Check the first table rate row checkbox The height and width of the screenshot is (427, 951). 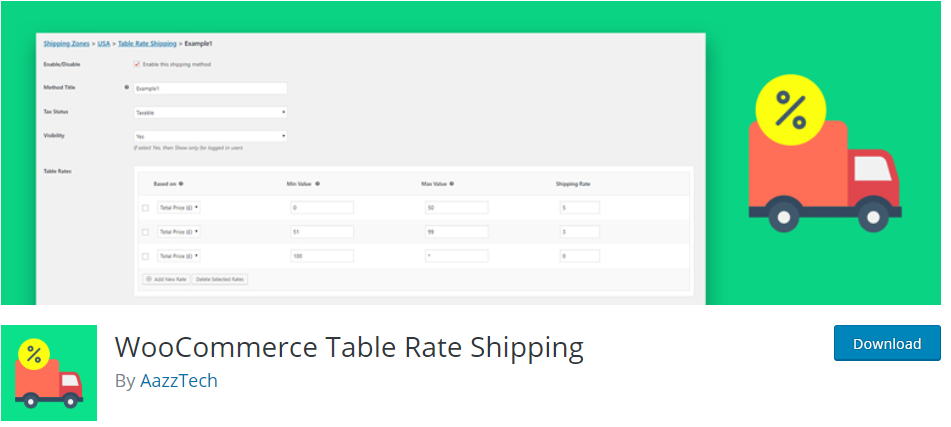[145, 208]
